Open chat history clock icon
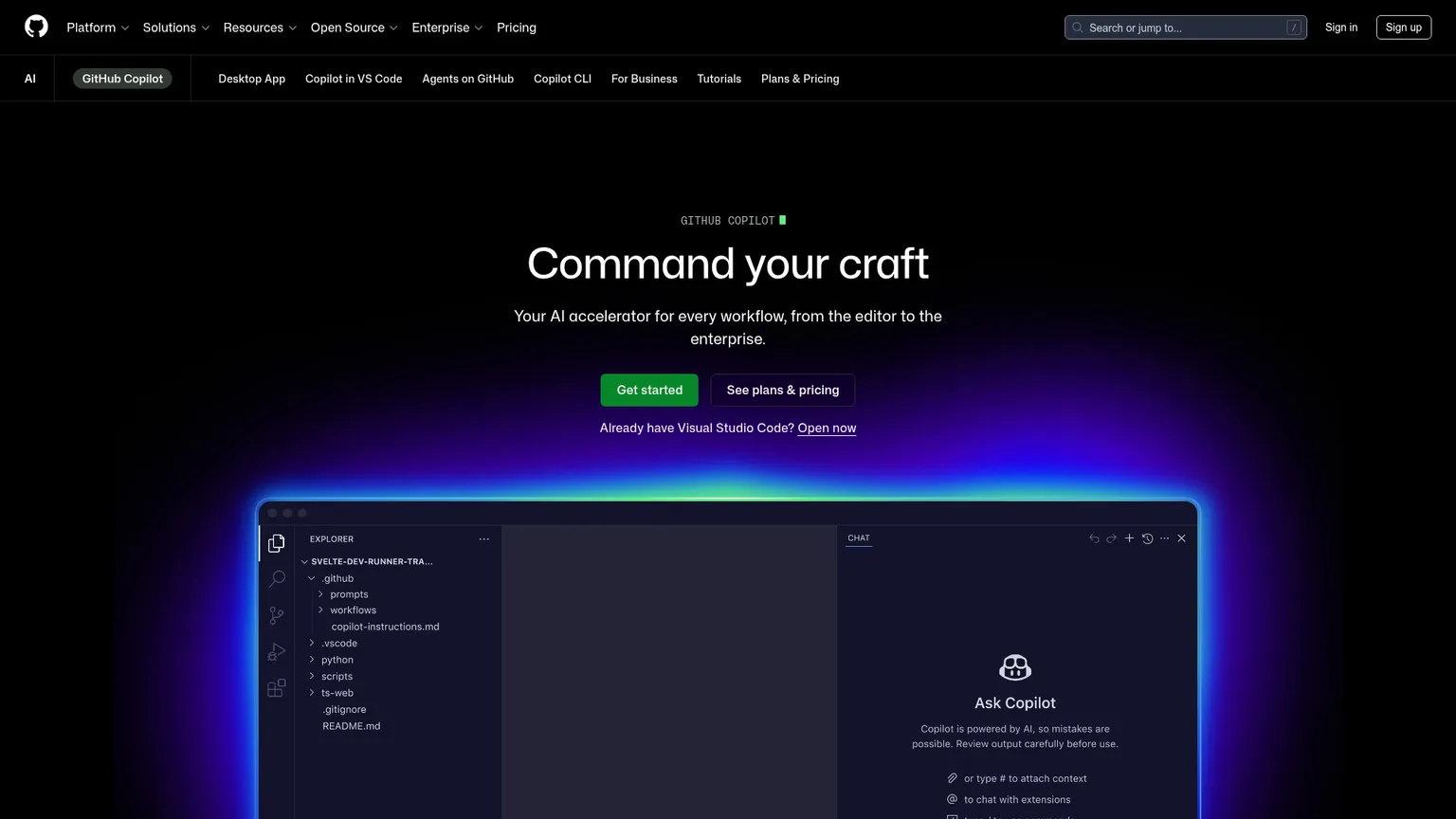 tap(1147, 538)
